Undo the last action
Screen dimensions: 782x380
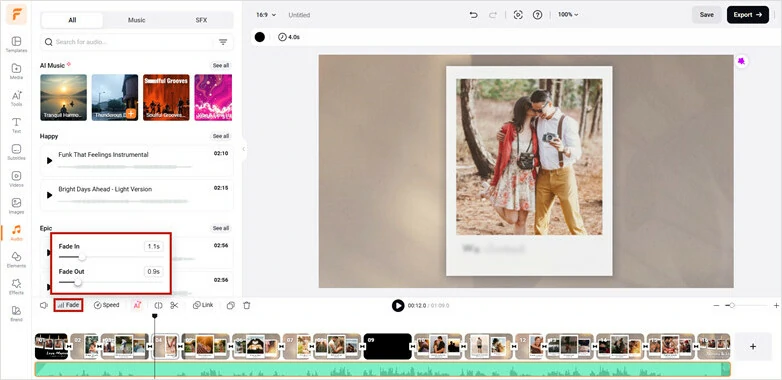click(473, 15)
